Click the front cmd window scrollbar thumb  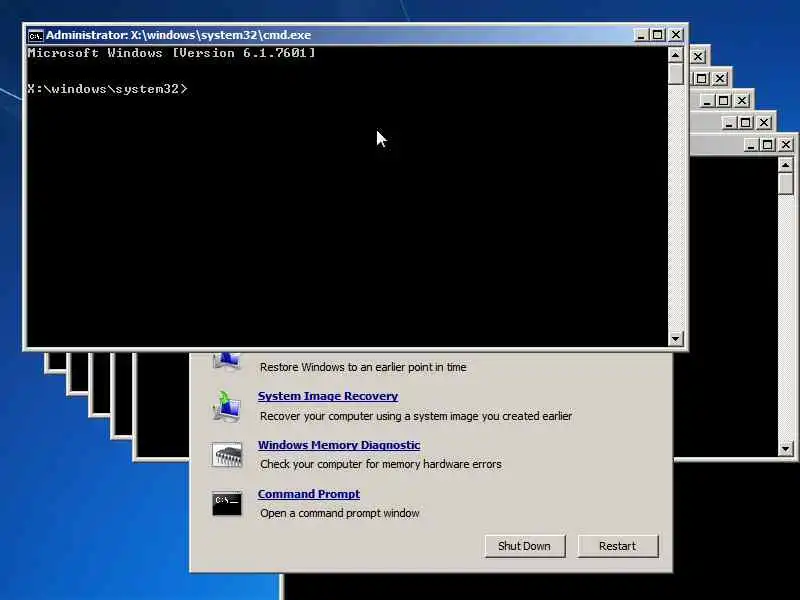click(676, 73)
